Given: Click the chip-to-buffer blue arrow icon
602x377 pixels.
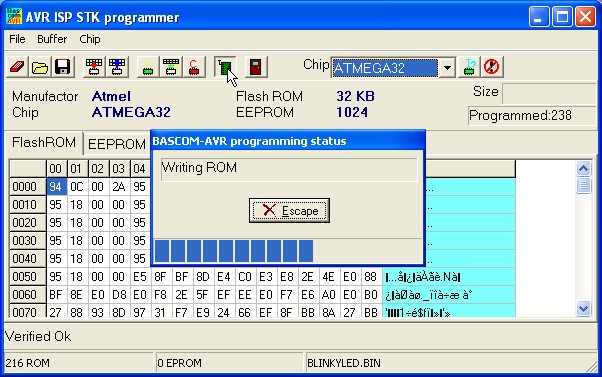Looking at the screenshot, I should click(x=117, y=67).
